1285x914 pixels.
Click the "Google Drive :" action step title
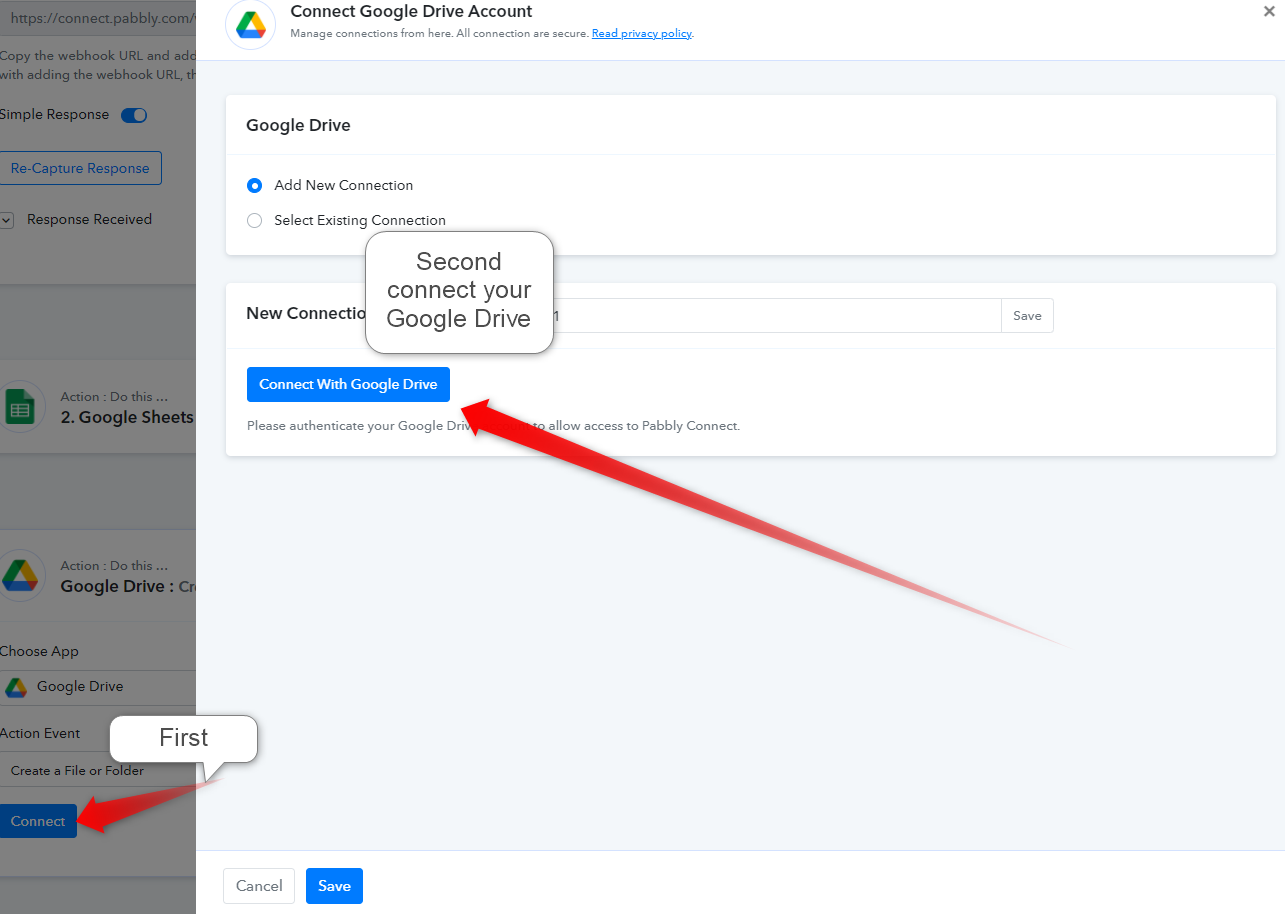click(117, 587)
